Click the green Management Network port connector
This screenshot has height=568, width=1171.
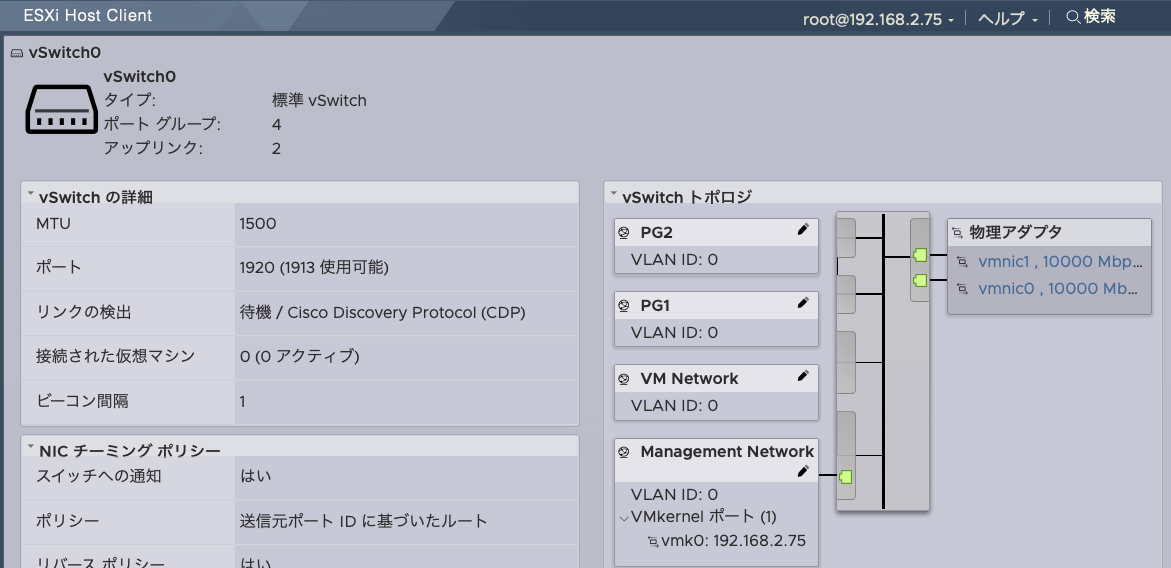coord(845,477)
